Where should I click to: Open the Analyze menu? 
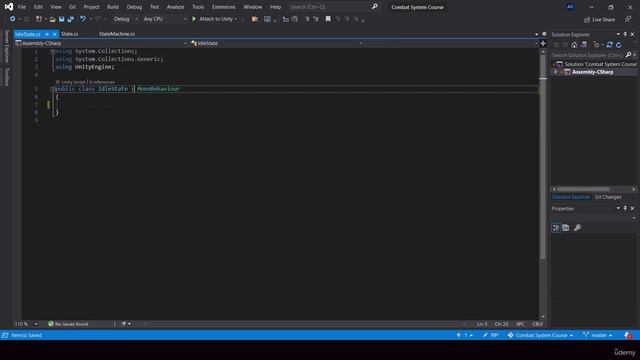(x=175, y=7)
